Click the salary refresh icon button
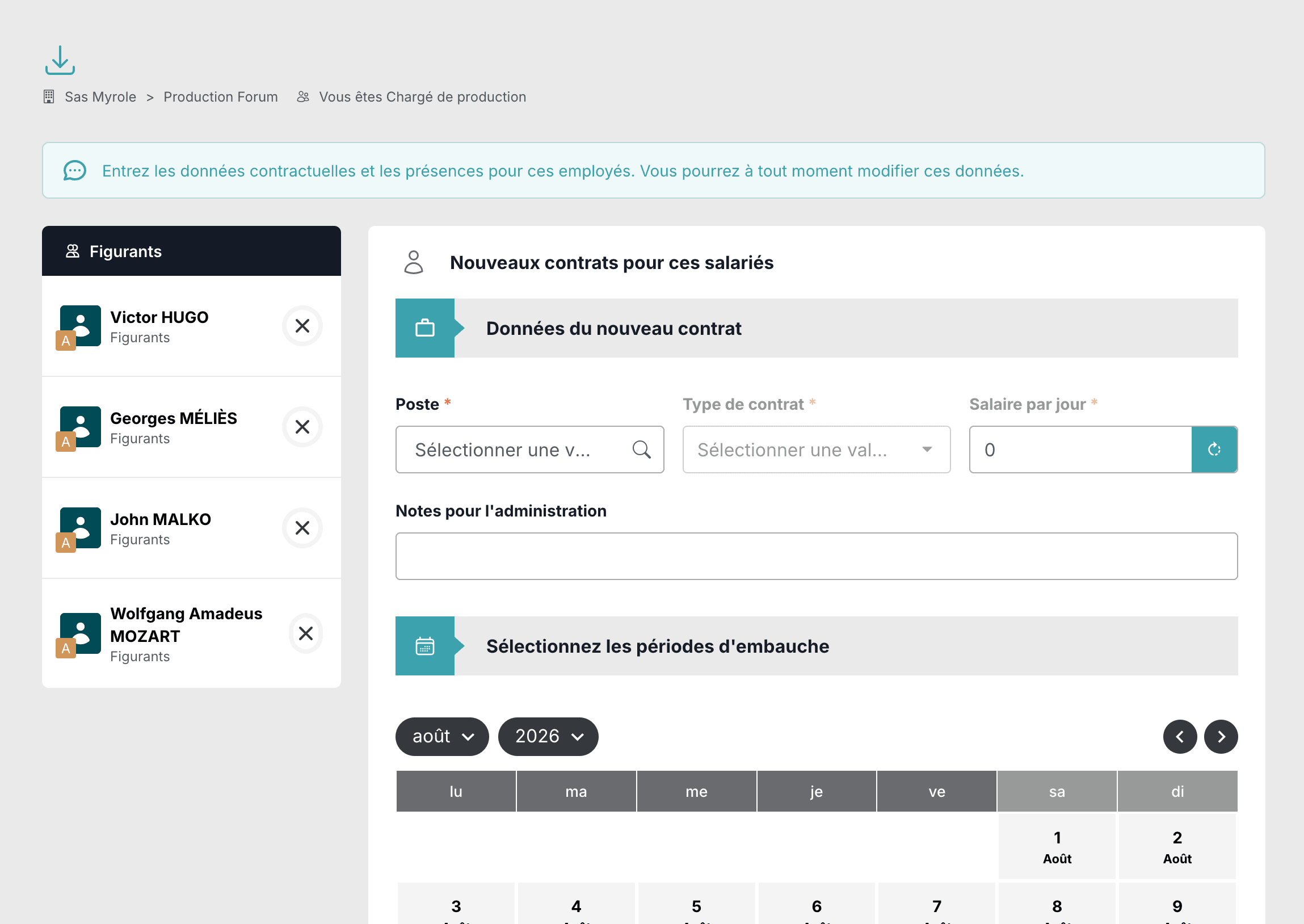This screenshot has height=924, width=1304. pos(1214,450)
